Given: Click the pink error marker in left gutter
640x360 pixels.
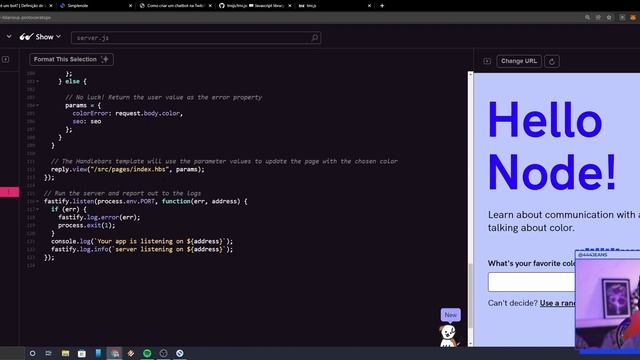Looking at the screenshot, I should coord(9,192).
